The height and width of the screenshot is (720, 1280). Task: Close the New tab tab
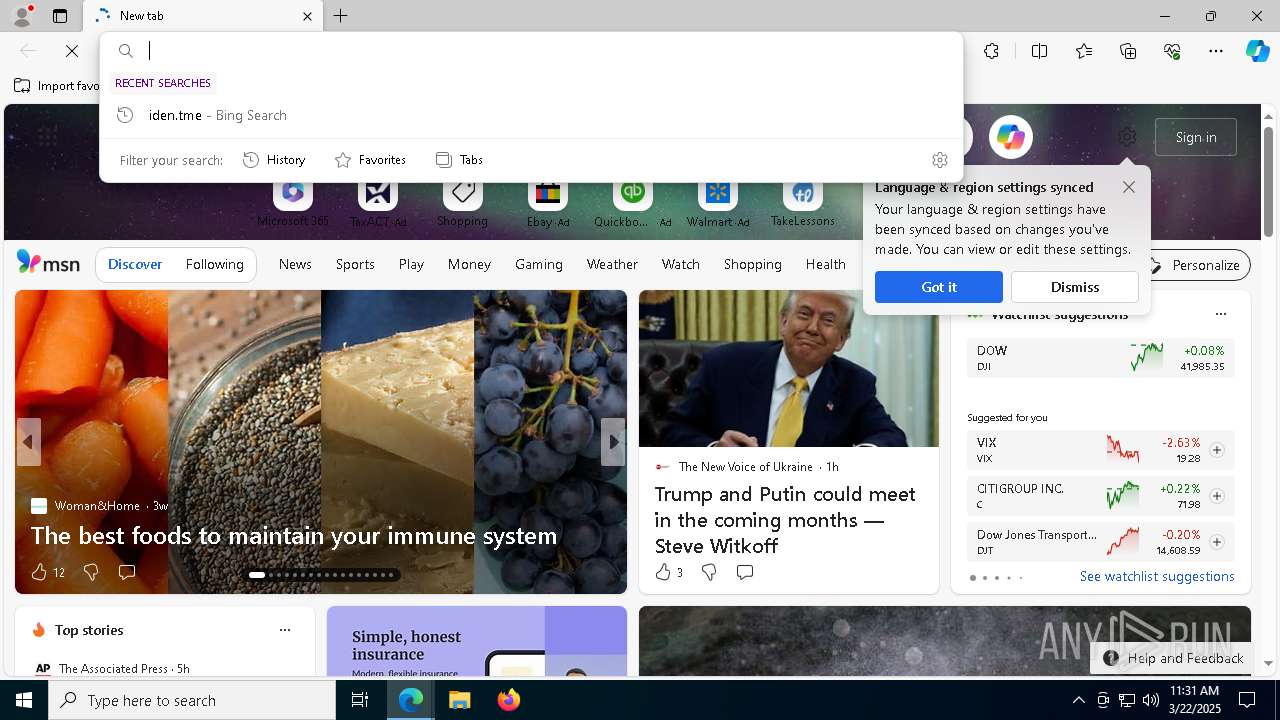307,16
